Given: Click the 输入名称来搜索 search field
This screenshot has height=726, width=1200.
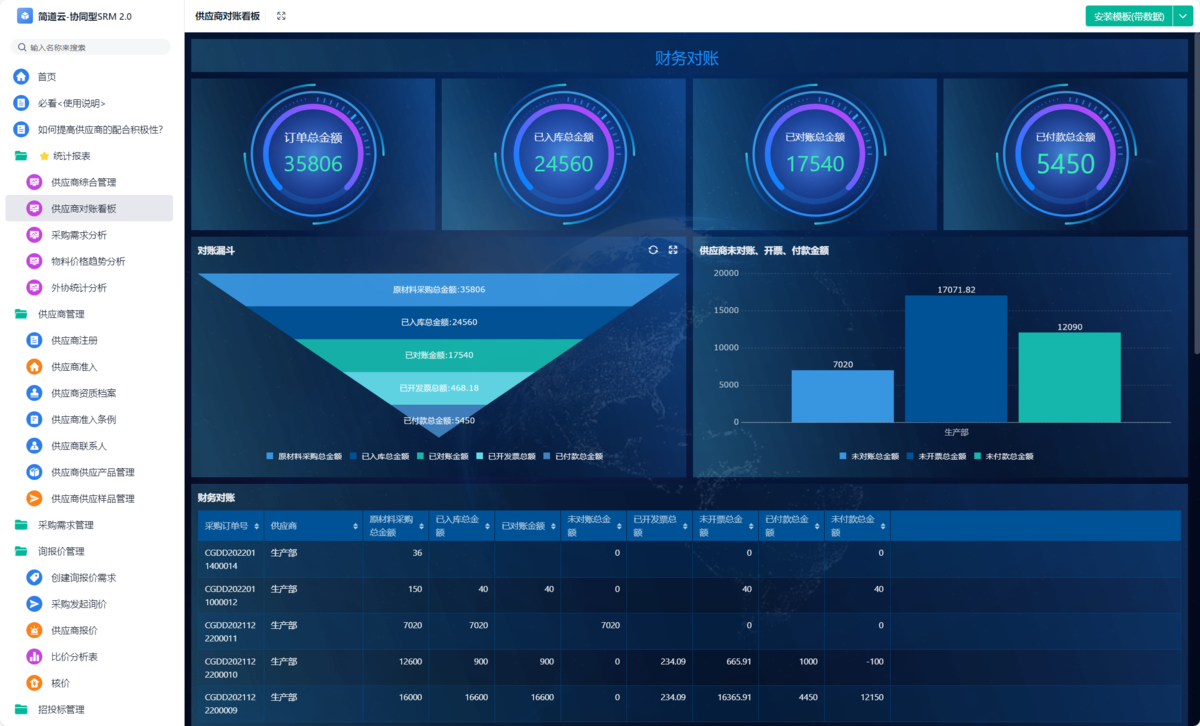Looking at the screenshot, I should [x=91, y=47].
